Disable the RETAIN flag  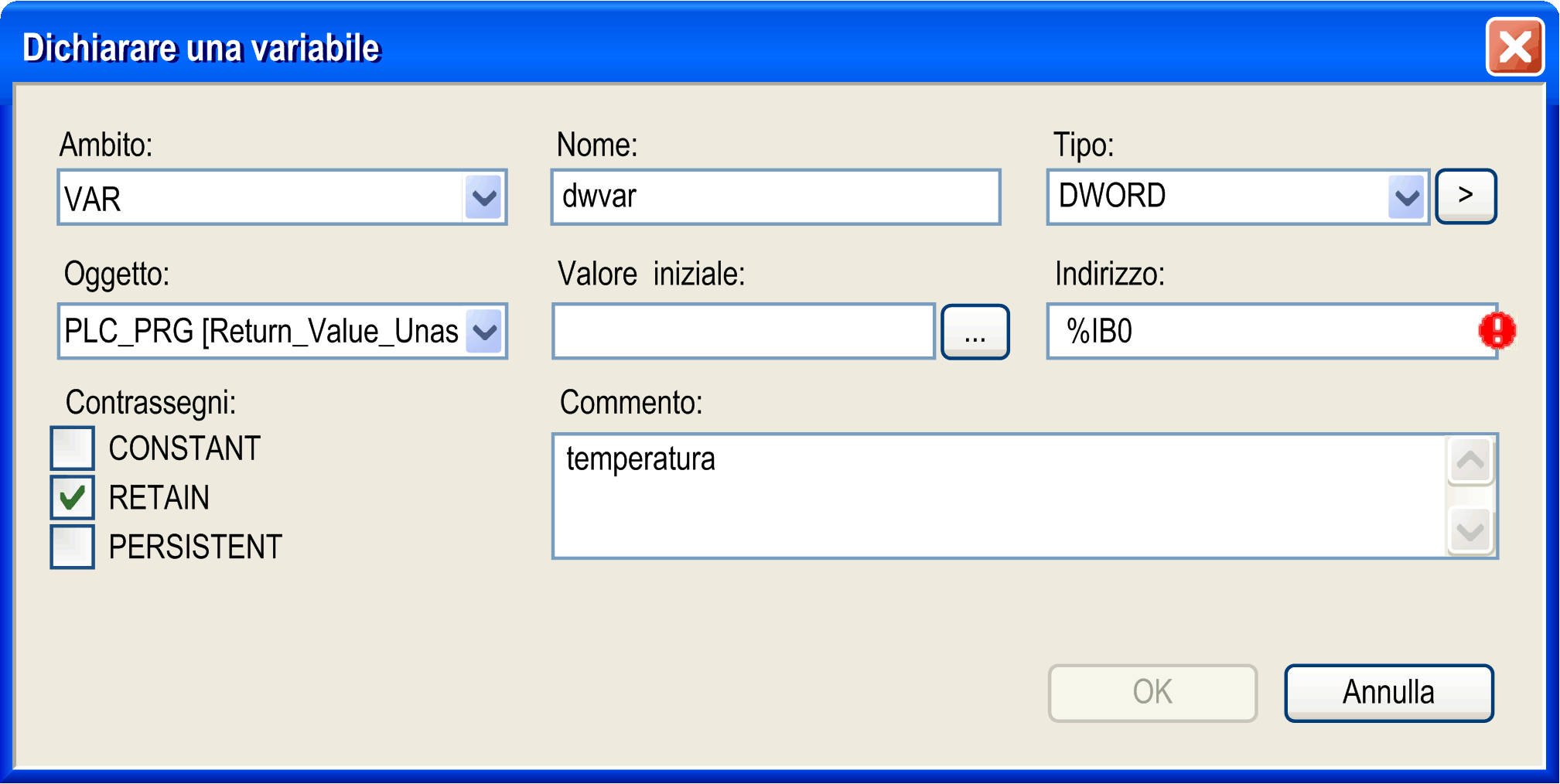[72, 498]
